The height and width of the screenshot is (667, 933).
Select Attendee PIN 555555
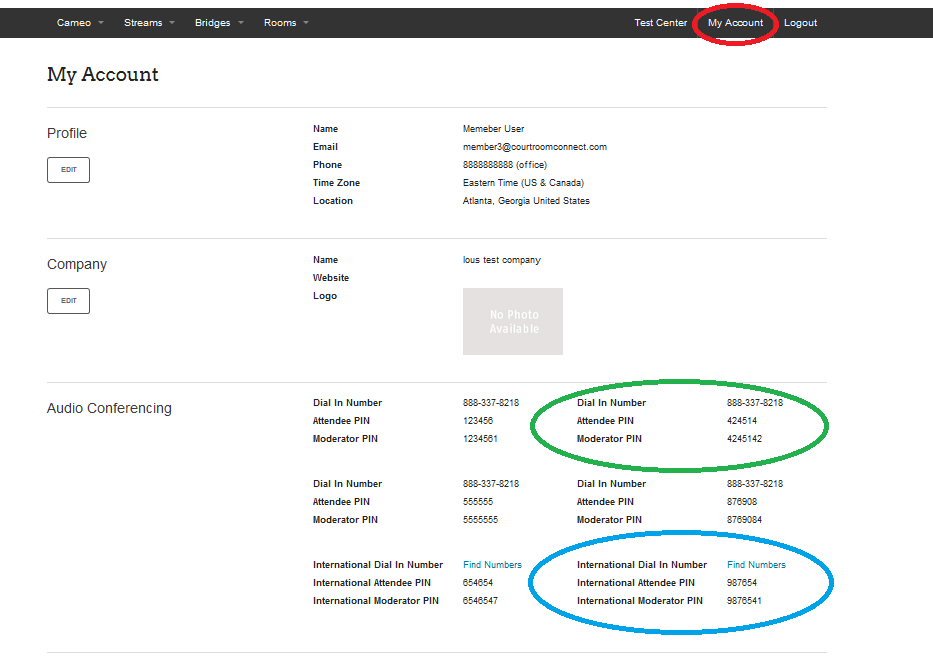pyautogui.click(x=478, y=502)
